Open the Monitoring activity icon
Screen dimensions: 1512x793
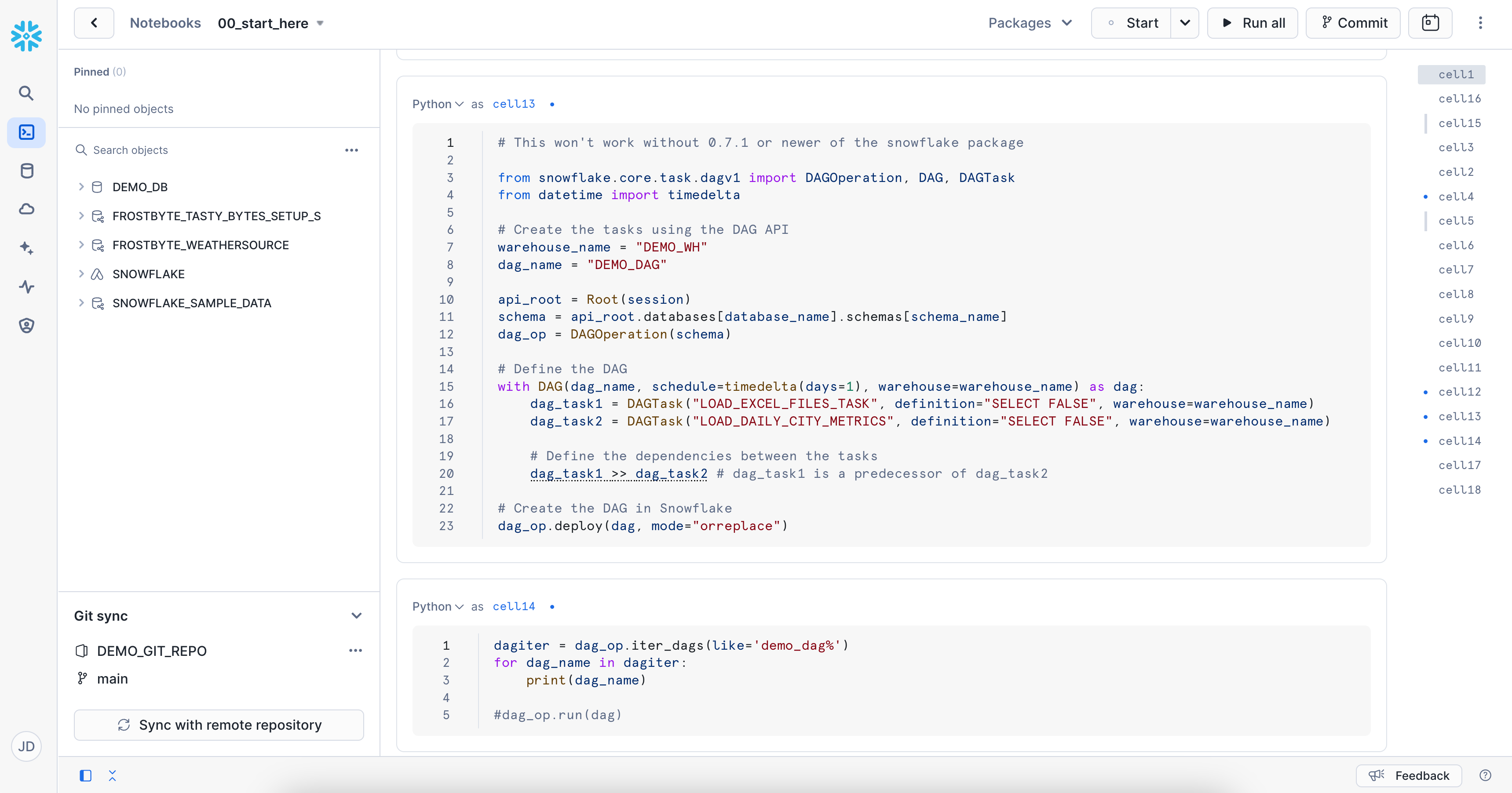(26, 287)
